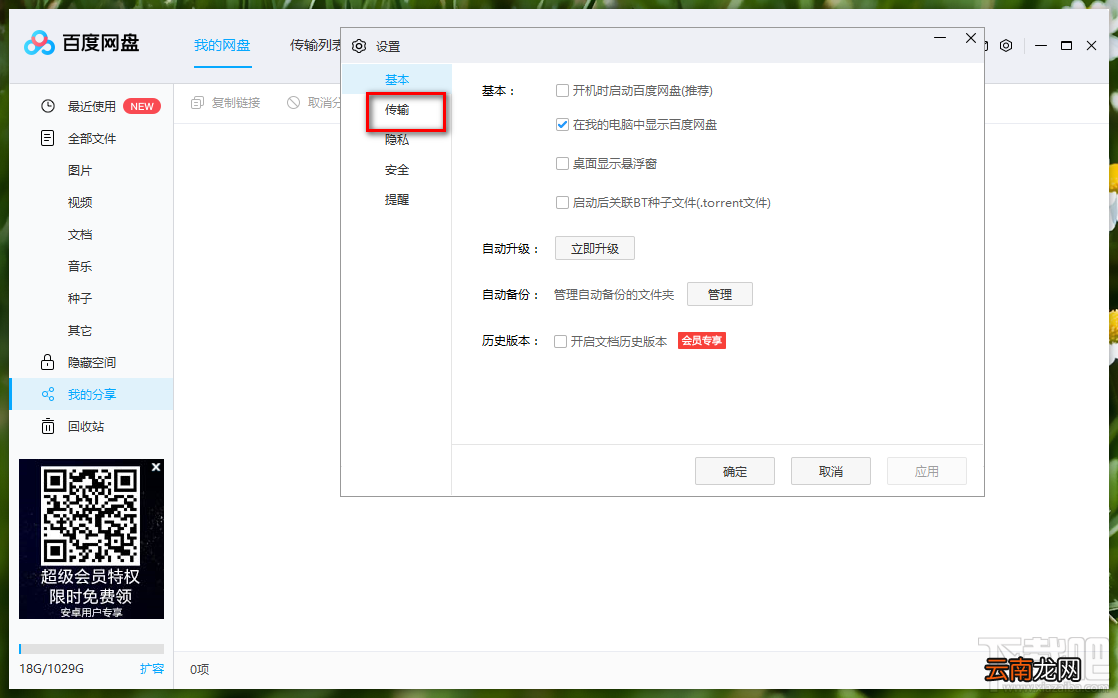
Task: Click the Baidu Netdisk logo icon
Action: click(39, 43)
